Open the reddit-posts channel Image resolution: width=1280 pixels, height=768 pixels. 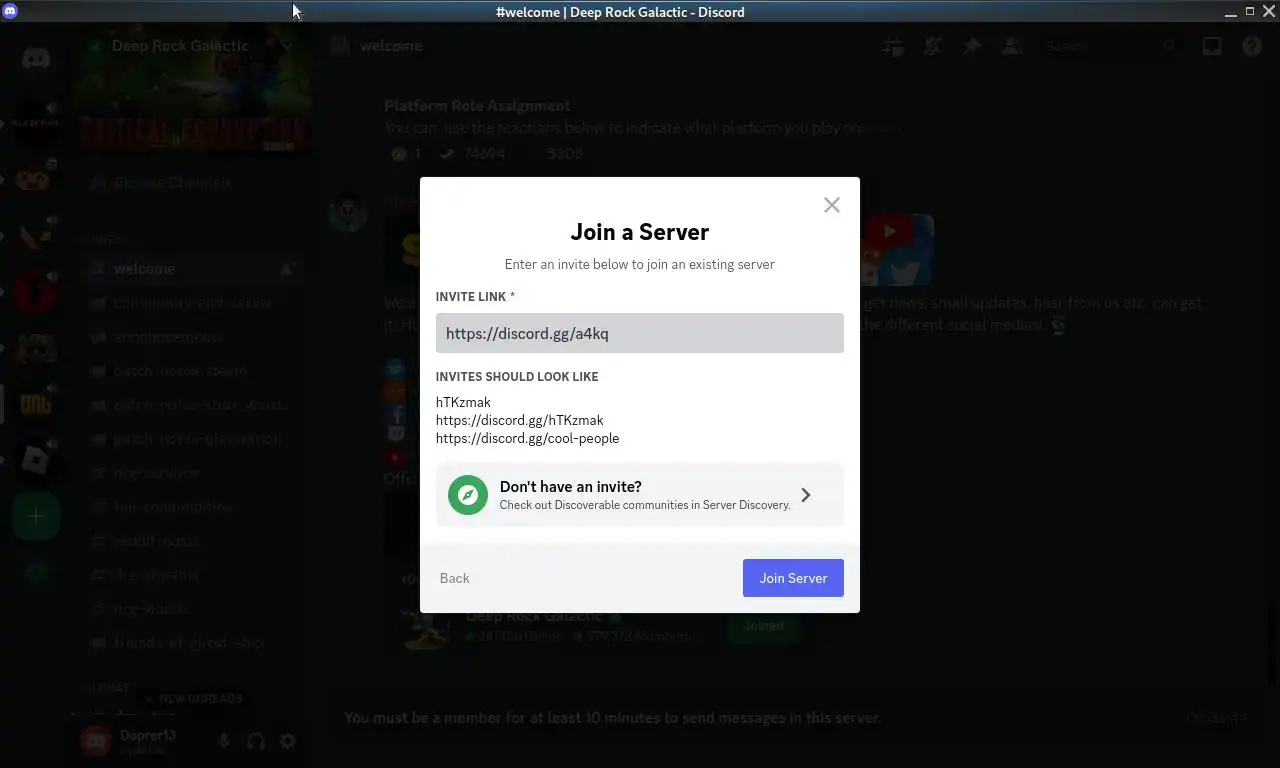click(192, 541)
